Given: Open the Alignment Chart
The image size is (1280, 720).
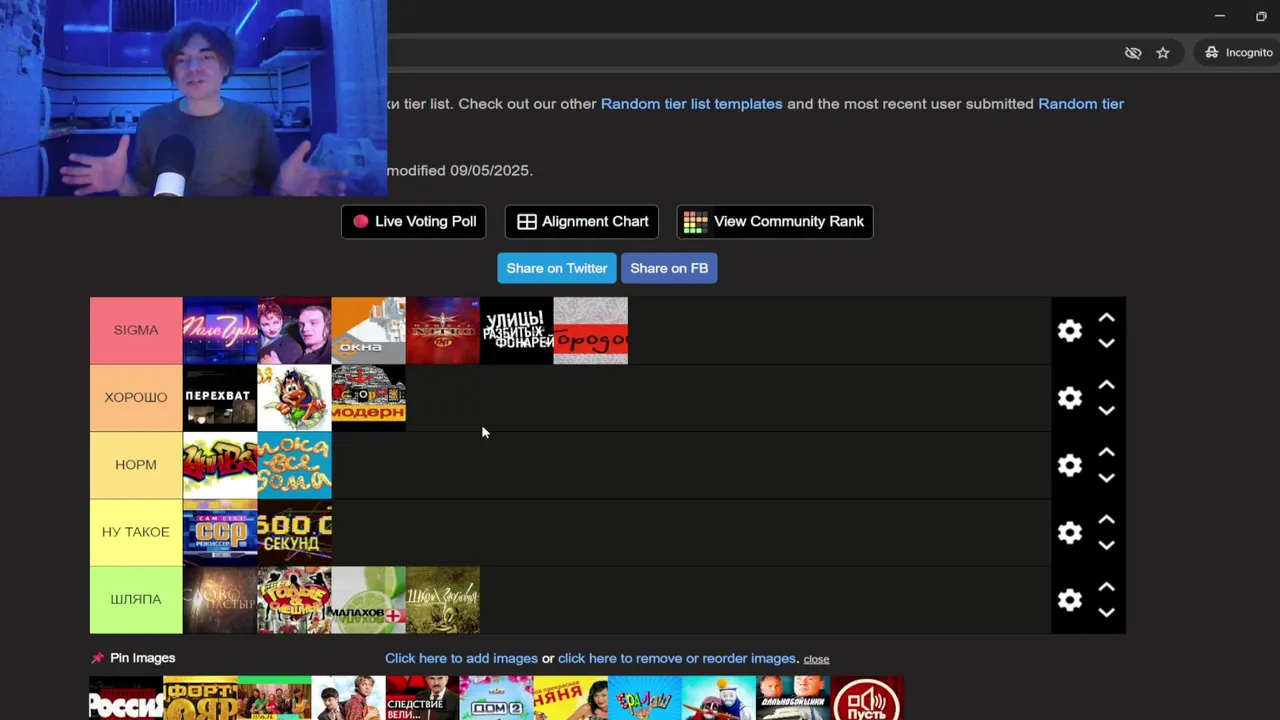Looking at the screenshot, I should pyautogui.click(x=582, y=222).
